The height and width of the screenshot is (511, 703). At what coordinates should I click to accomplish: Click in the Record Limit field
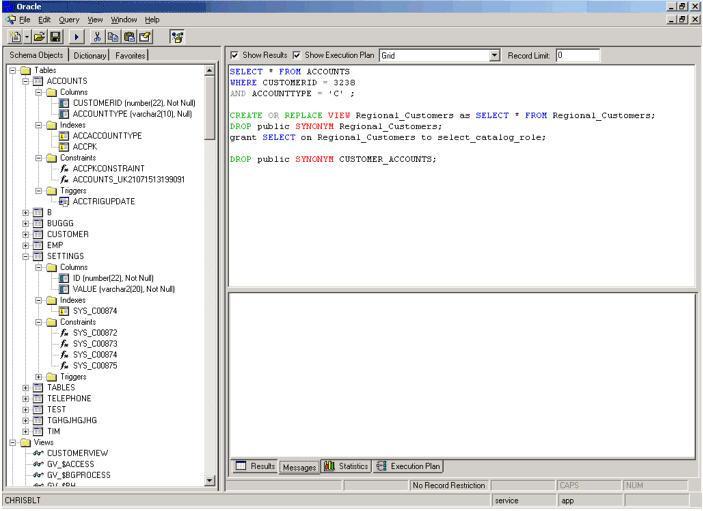point(578,56)
